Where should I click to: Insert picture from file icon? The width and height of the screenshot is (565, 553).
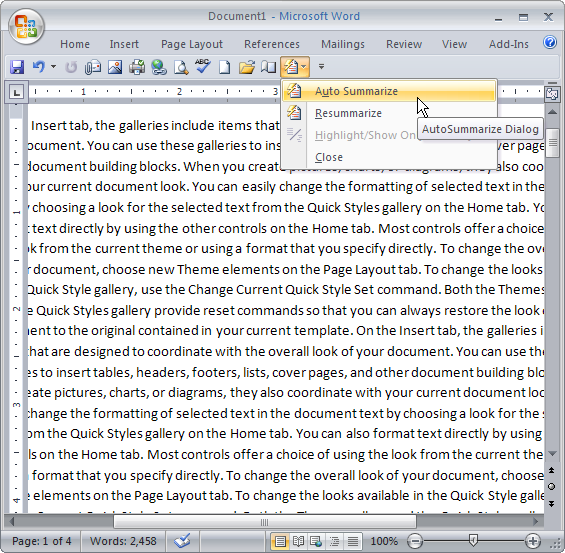coord(115,67)
